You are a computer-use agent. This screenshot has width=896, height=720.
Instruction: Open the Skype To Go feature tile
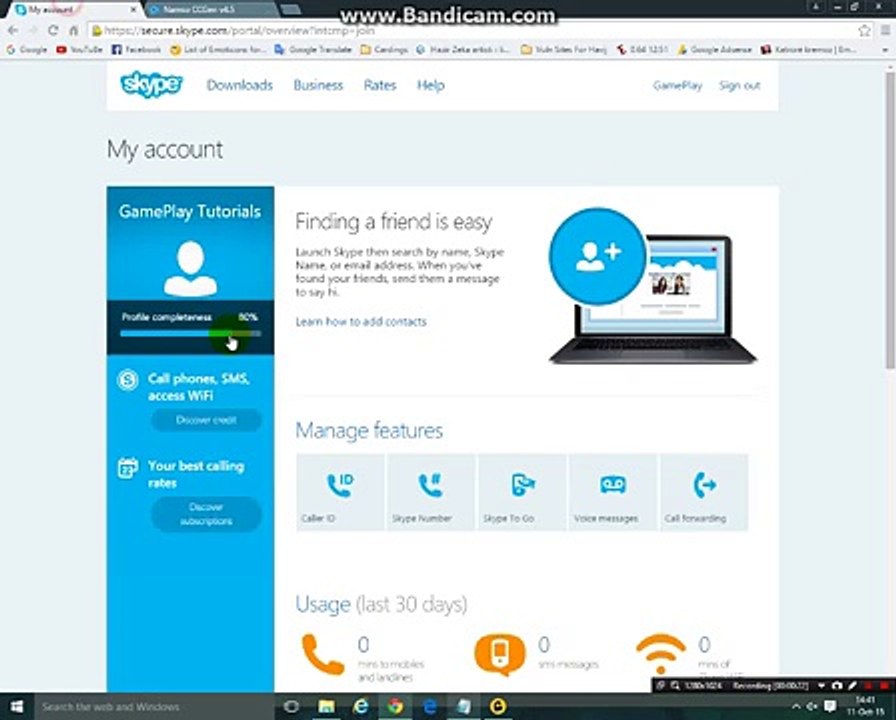coord(522,493)
